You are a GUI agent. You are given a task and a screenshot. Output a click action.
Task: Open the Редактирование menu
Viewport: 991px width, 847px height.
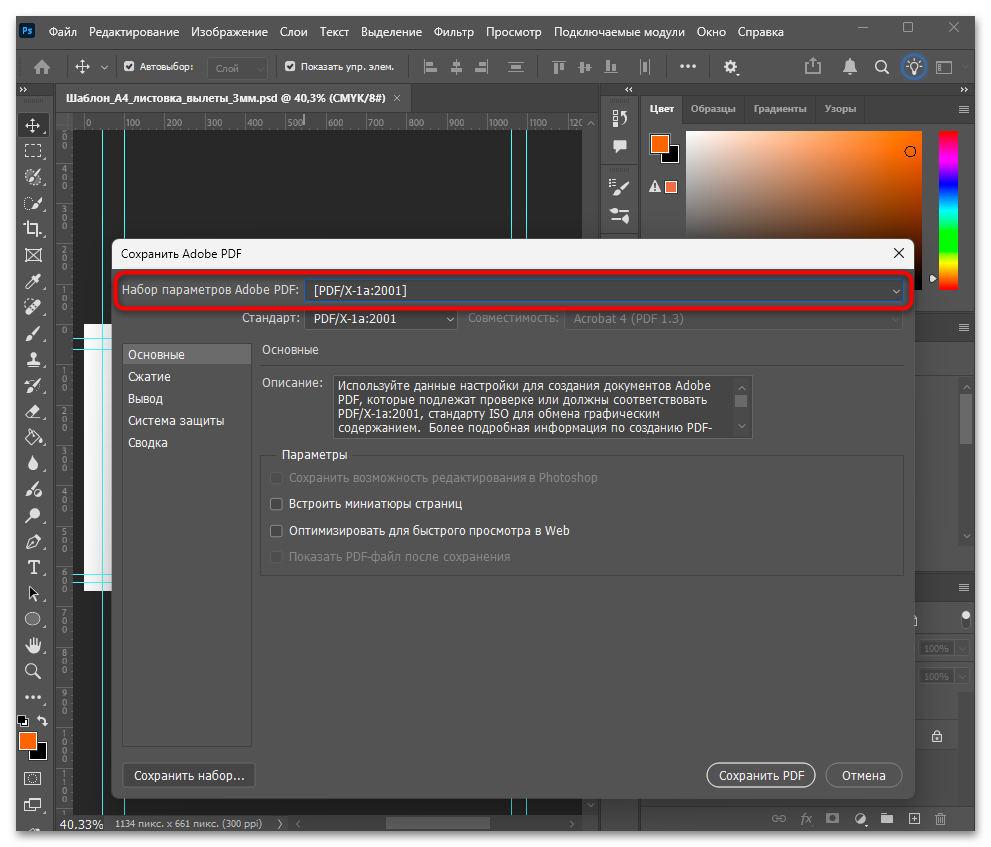(134, 32)
